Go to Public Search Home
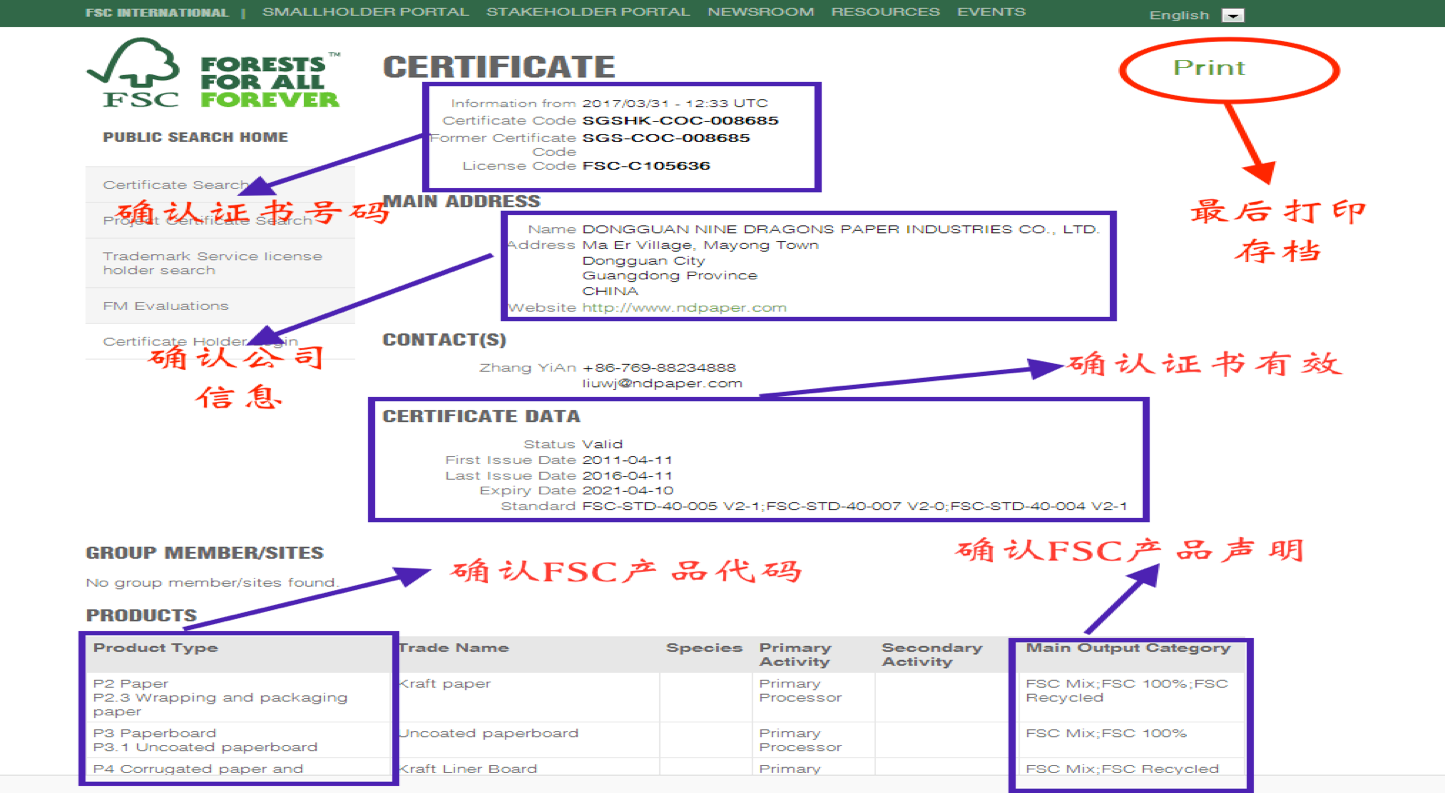 click(195, 137)
